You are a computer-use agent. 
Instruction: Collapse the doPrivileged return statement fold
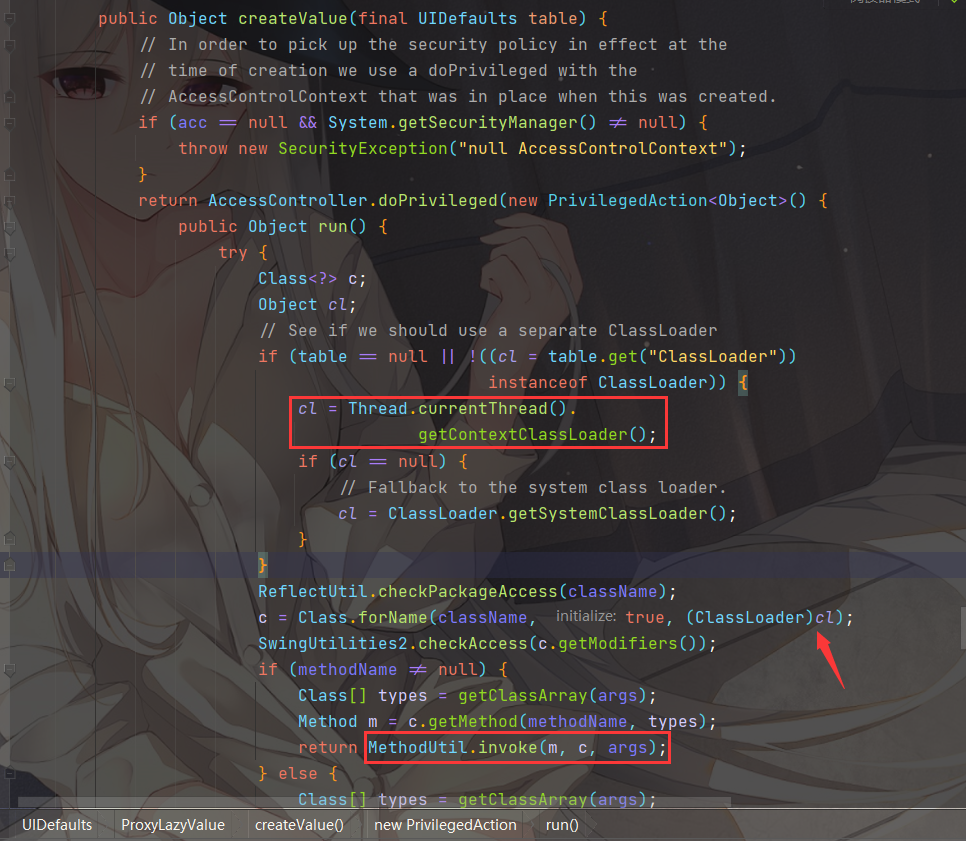tap(9, 201)
